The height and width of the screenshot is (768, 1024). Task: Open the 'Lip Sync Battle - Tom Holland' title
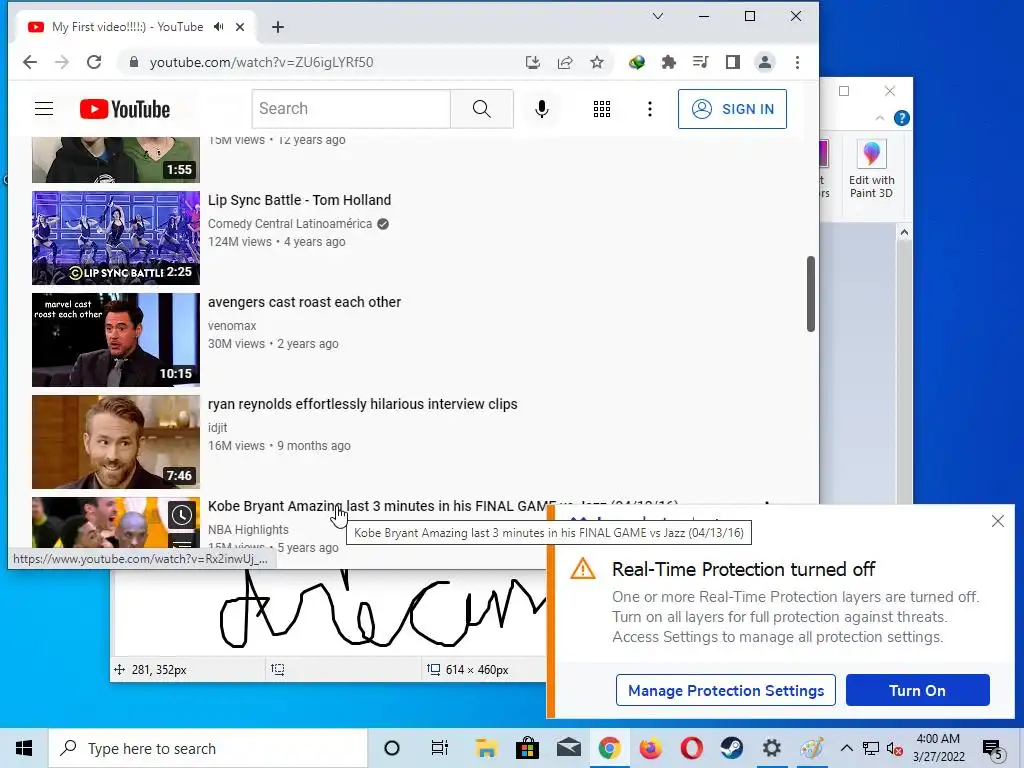pos(299,200)
